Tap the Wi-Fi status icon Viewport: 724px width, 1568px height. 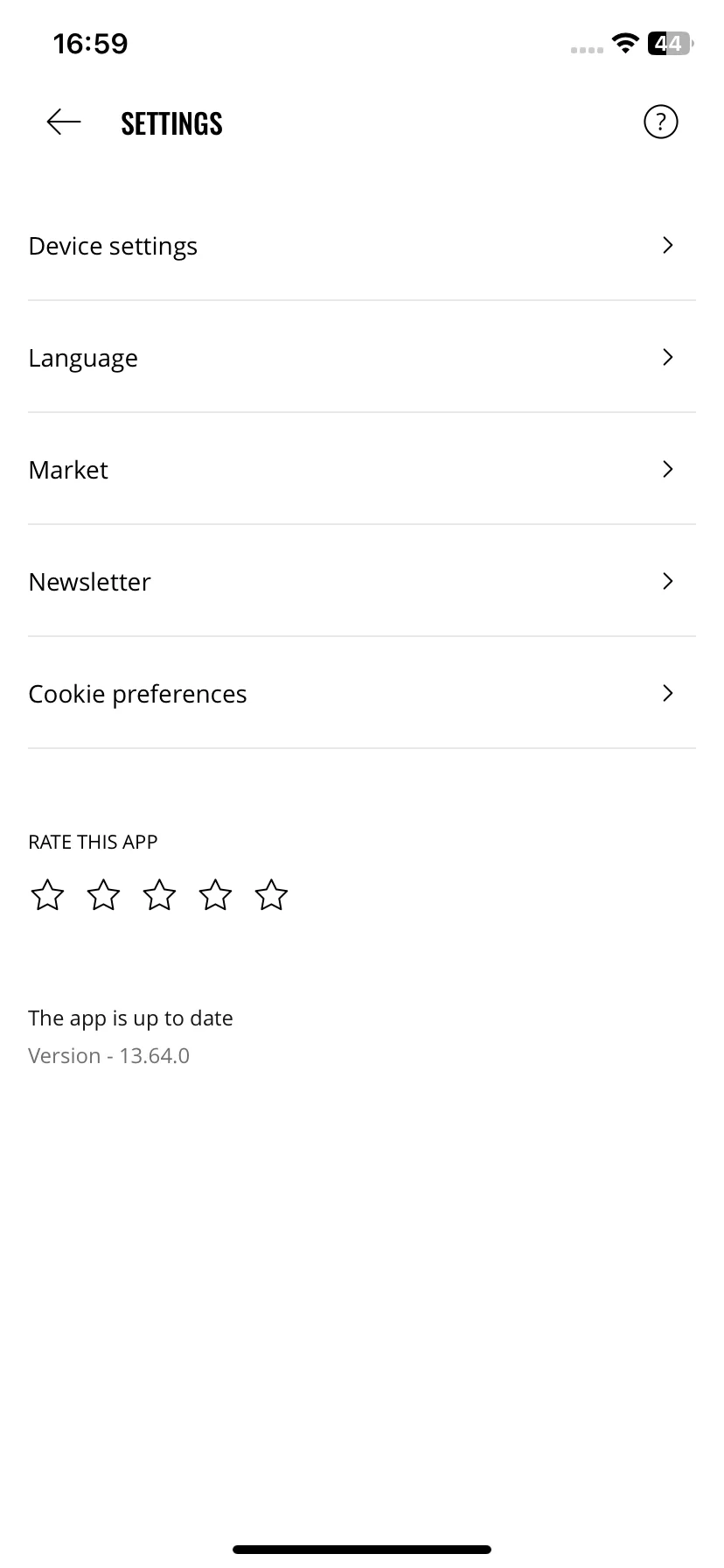(x=625, y=43)
